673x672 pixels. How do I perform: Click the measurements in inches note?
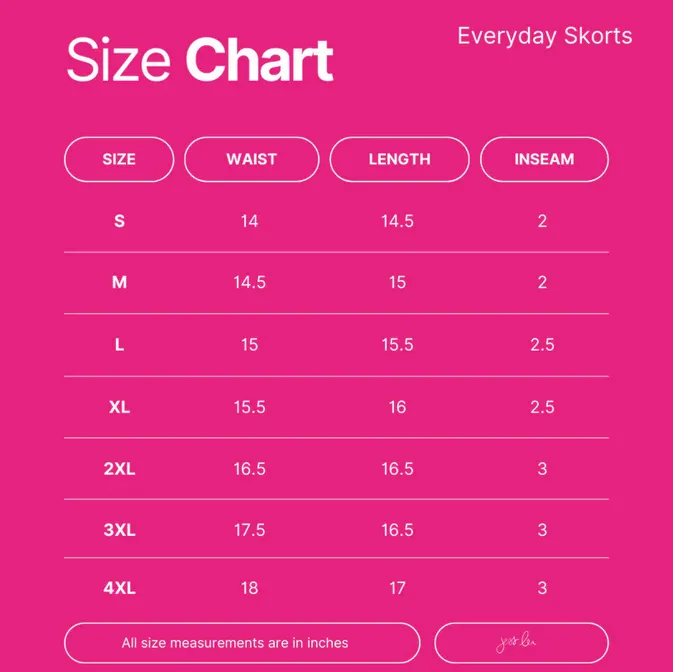pyautogui.click(x=235, y=643)
